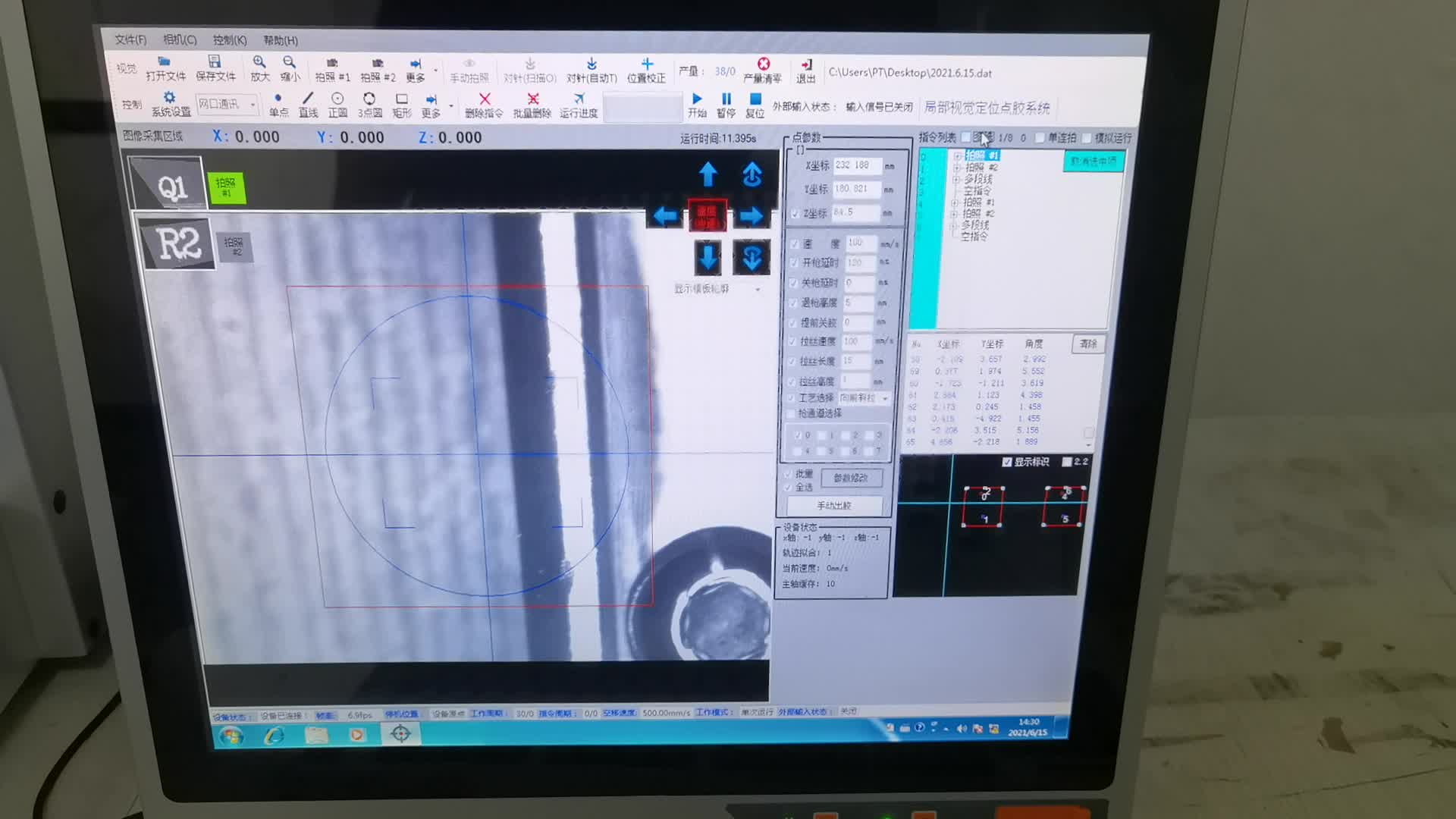Enable the 模拟运行 checkbox

click(1086, 137)
